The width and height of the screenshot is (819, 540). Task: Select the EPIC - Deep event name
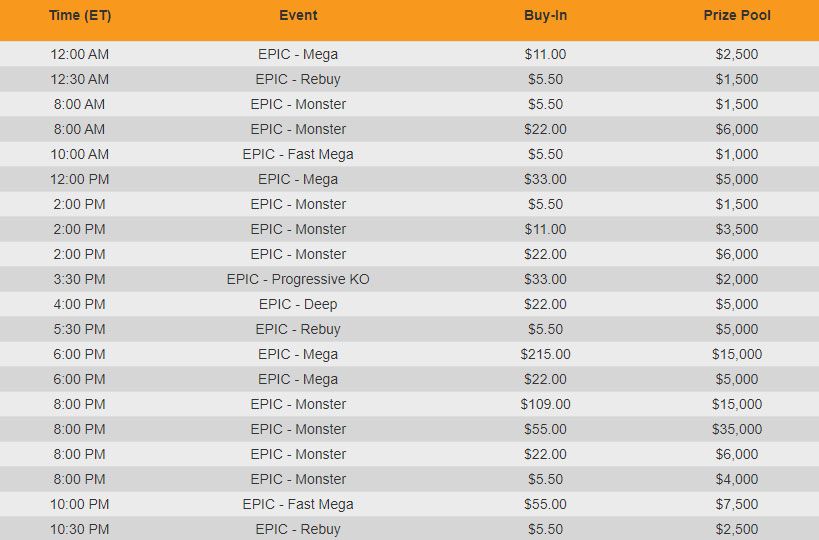pyautogui.click(x=298, y=304)
